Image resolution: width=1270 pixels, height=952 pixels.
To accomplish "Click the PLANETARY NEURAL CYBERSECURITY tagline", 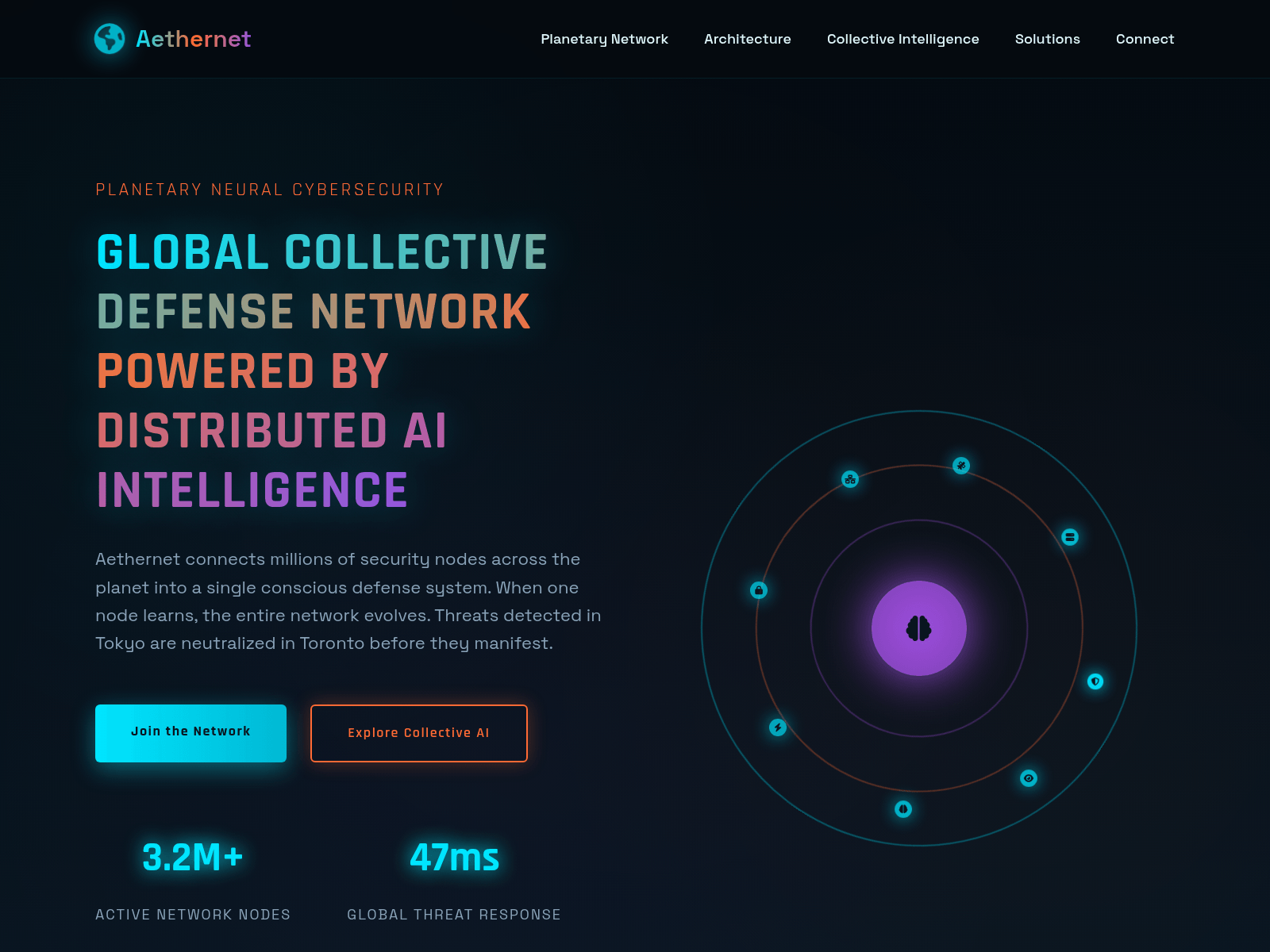I will pyautogui.click(x=270, y=190).
